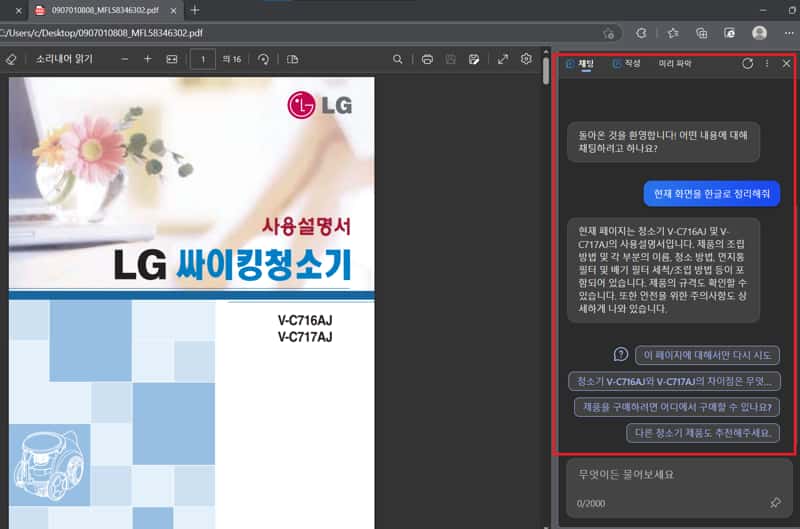Zoom in with the plus button
The width and height of the screenshot is (800, 529).
pyautogui.click(x=147, y=59)
